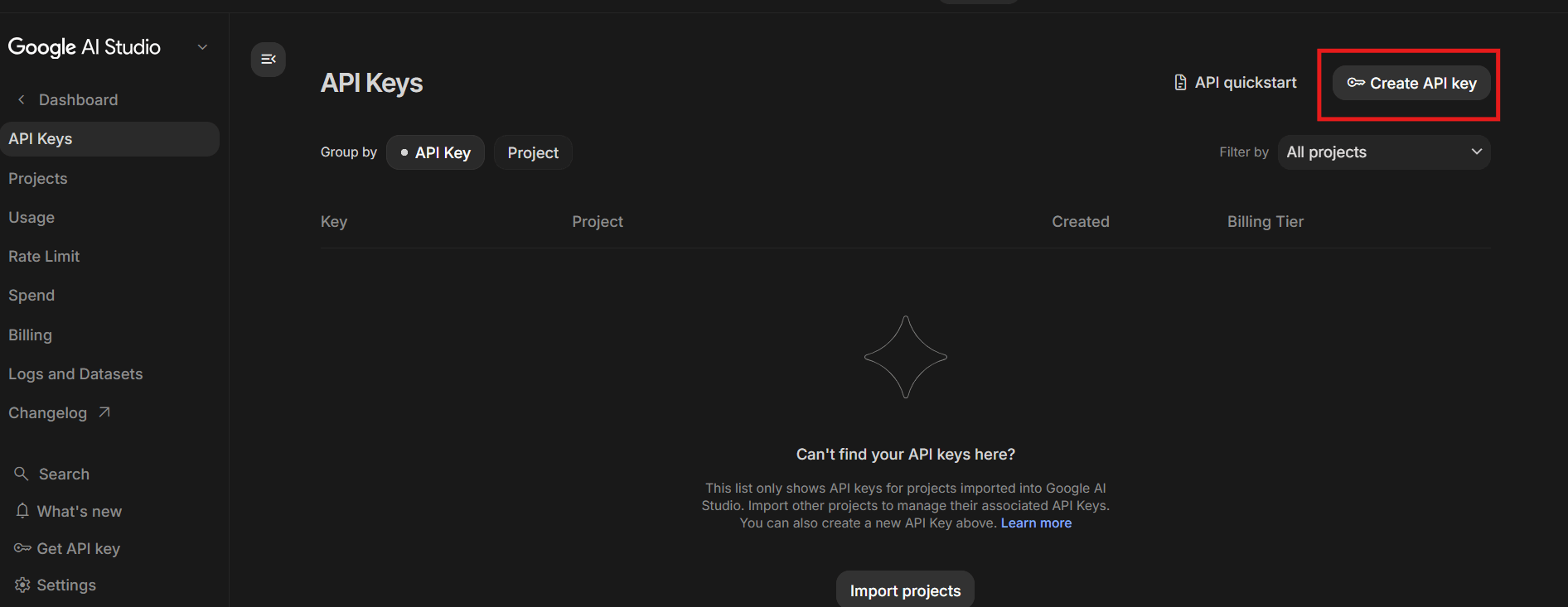
Task: Click the Google AI Studio logo text
Action: tap(85, 47)
